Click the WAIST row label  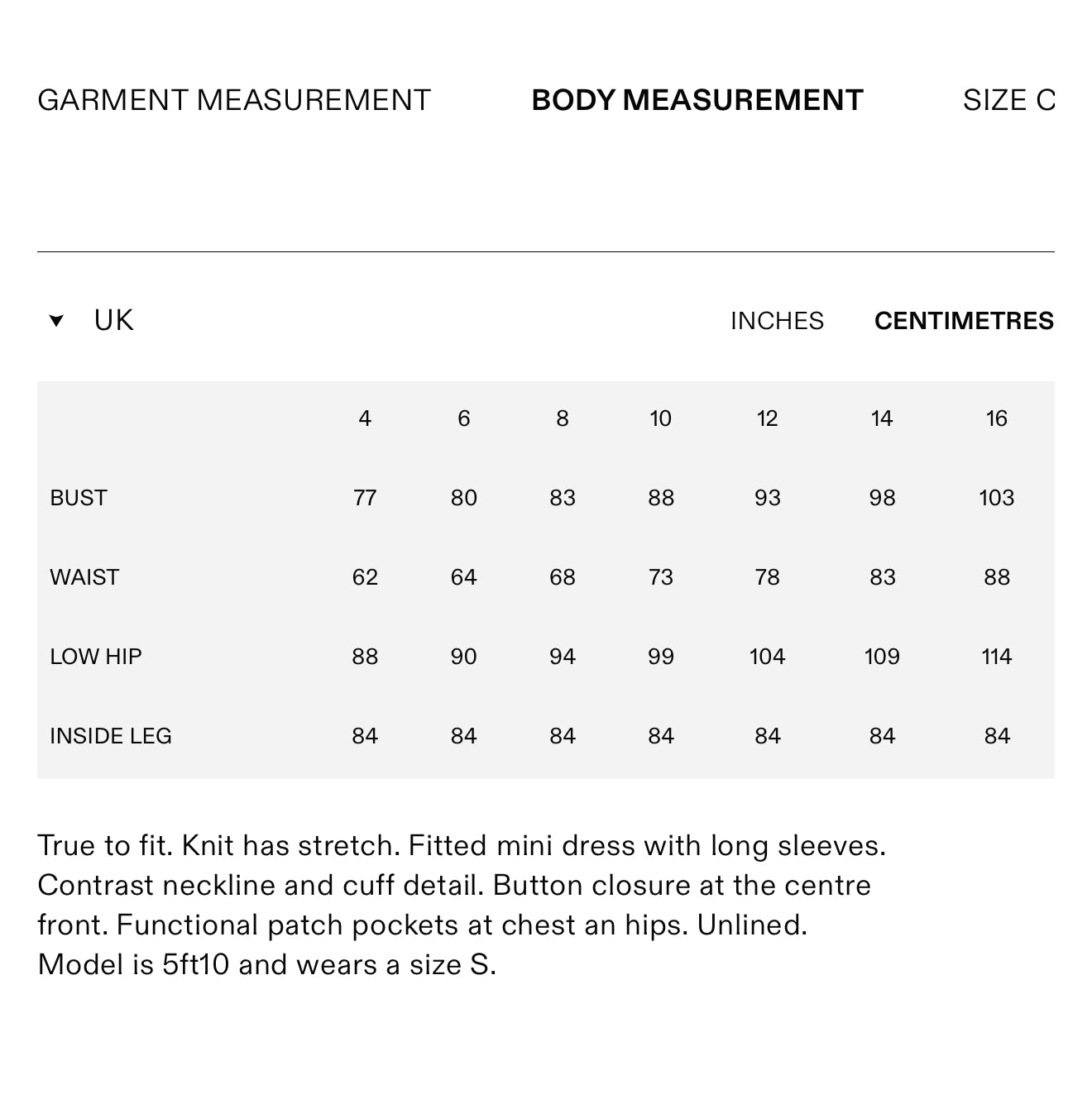(x=84, y=577)
